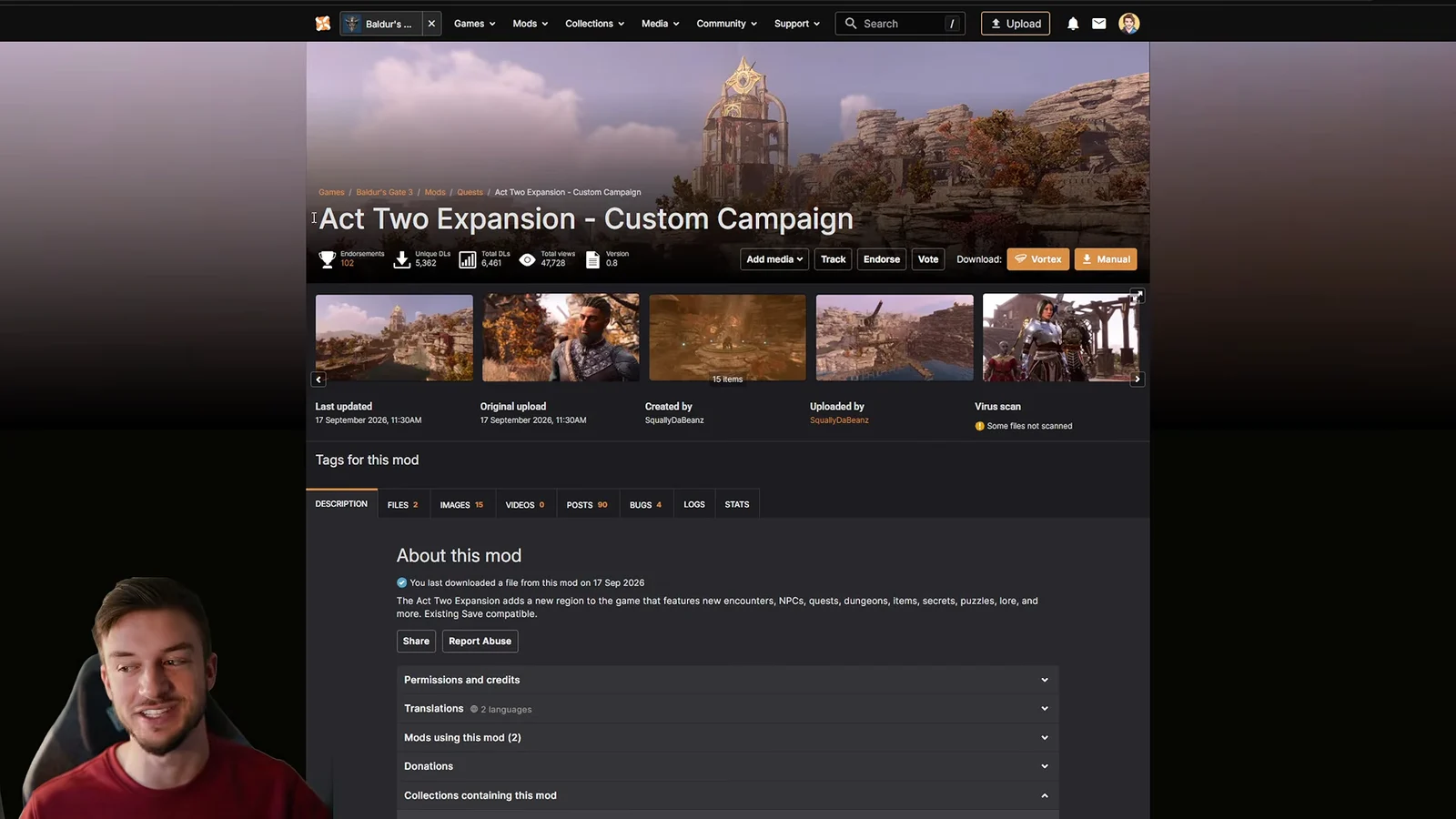Click the Baldur's Gate game icon
This screenshot has height=819, width=1456.
pyautogui.click(x=352, y=24)
